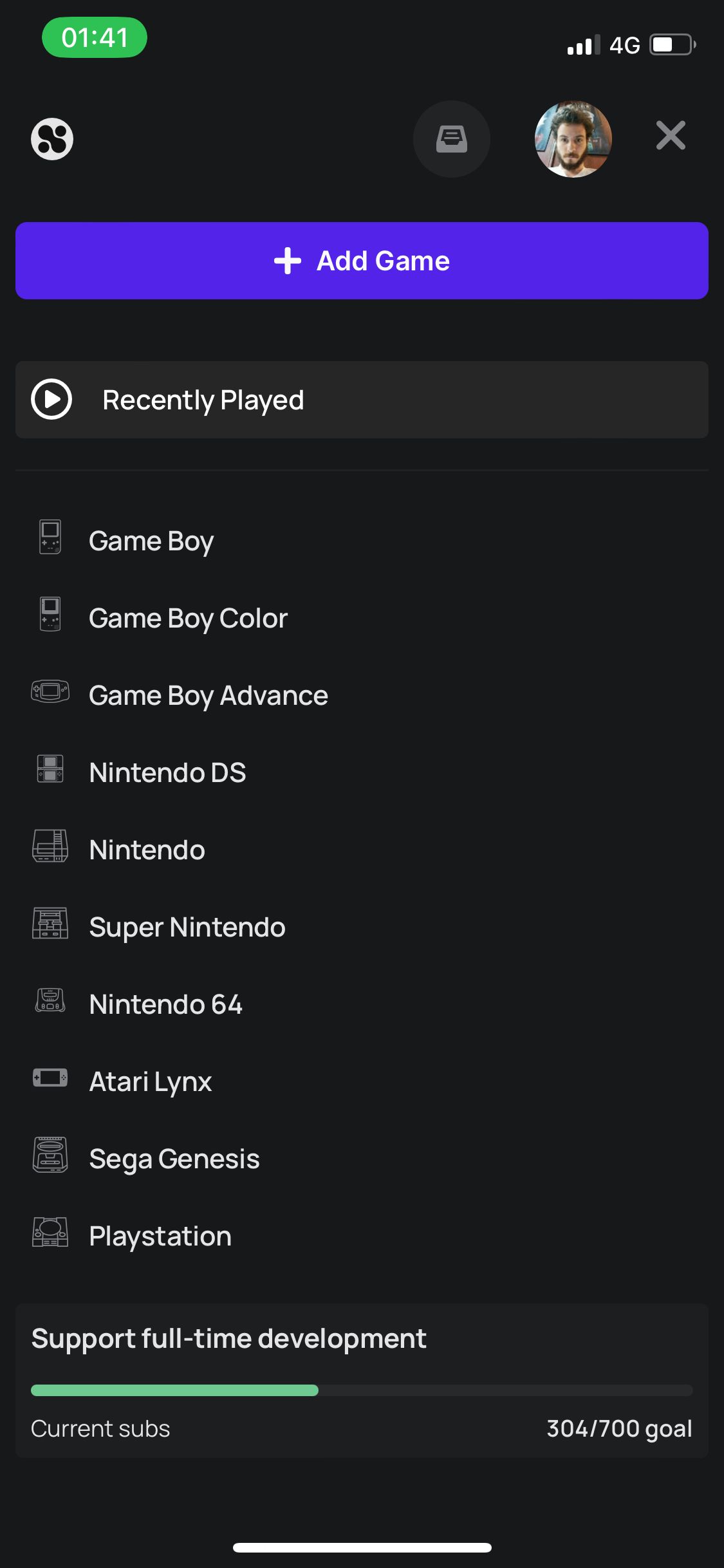
Task: Select the Nintendo 64 icon
Action: (50, 1001)
